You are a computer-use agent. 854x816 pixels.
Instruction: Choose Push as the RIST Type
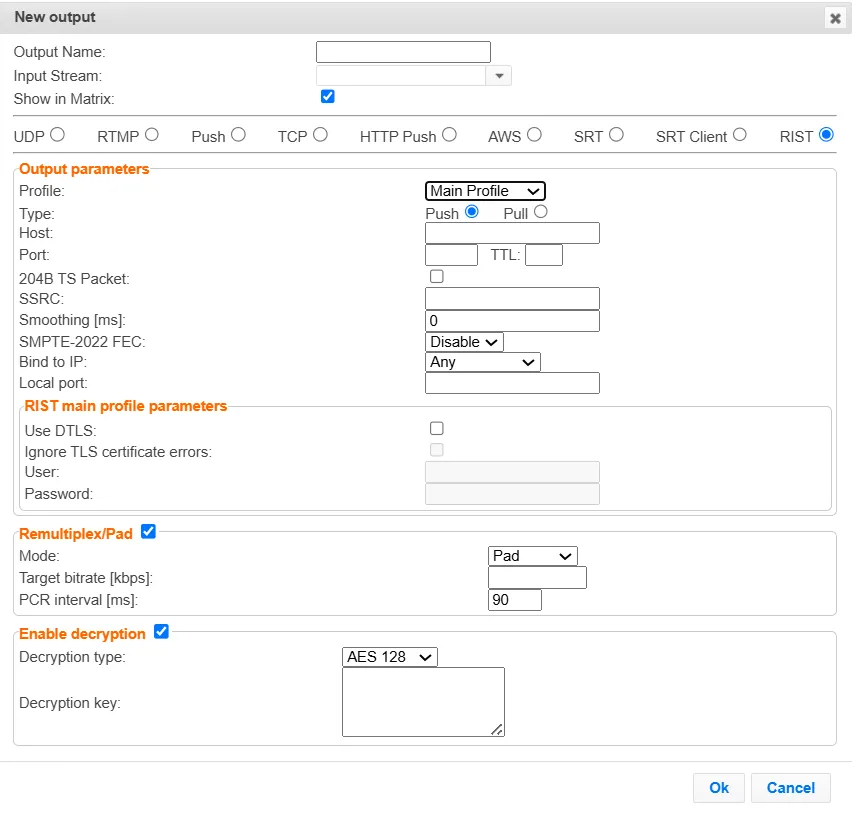pyautogui.click(x=472, y=212)
